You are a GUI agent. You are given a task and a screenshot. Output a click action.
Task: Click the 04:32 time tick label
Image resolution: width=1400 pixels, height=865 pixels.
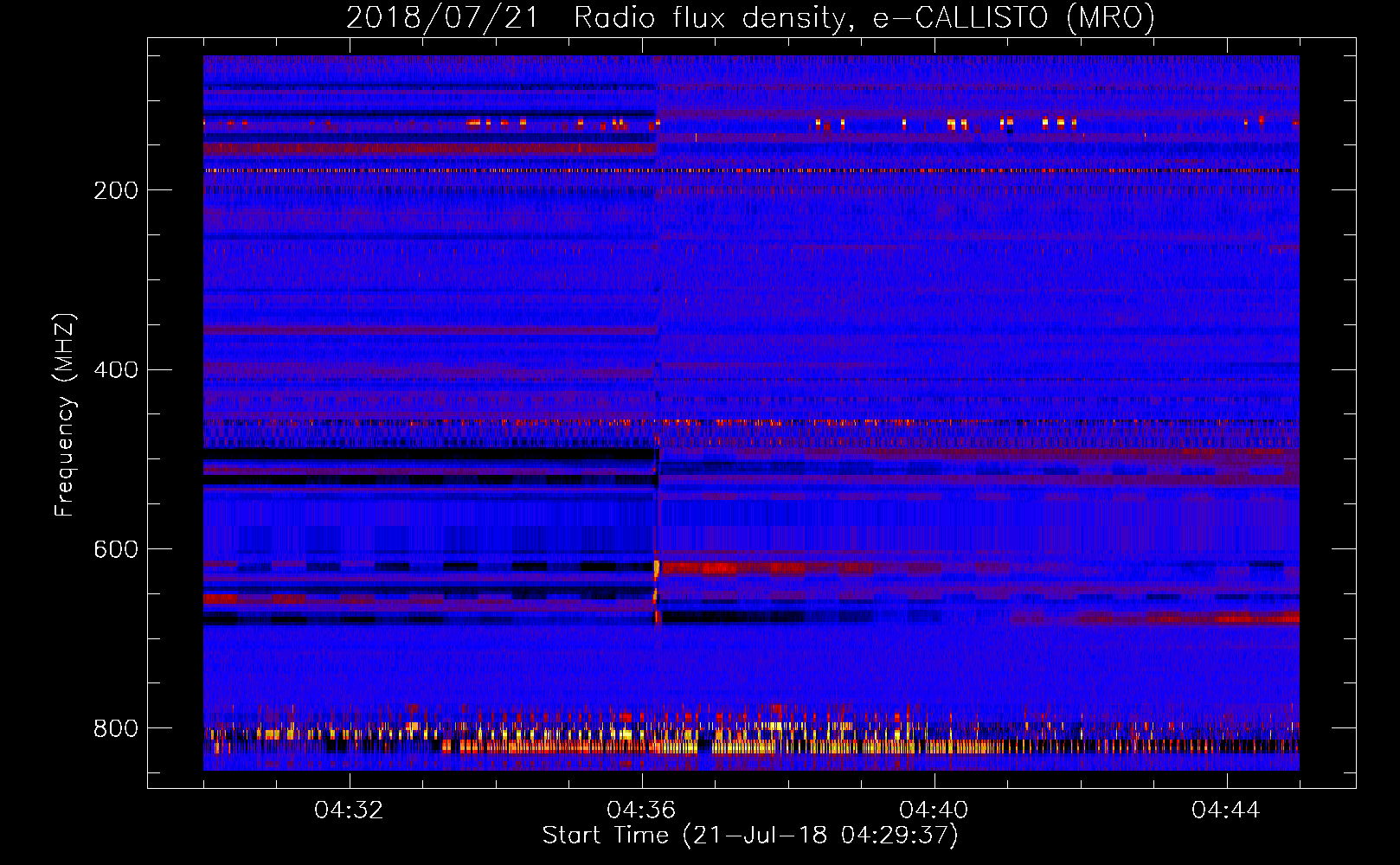tap(349, 811)
